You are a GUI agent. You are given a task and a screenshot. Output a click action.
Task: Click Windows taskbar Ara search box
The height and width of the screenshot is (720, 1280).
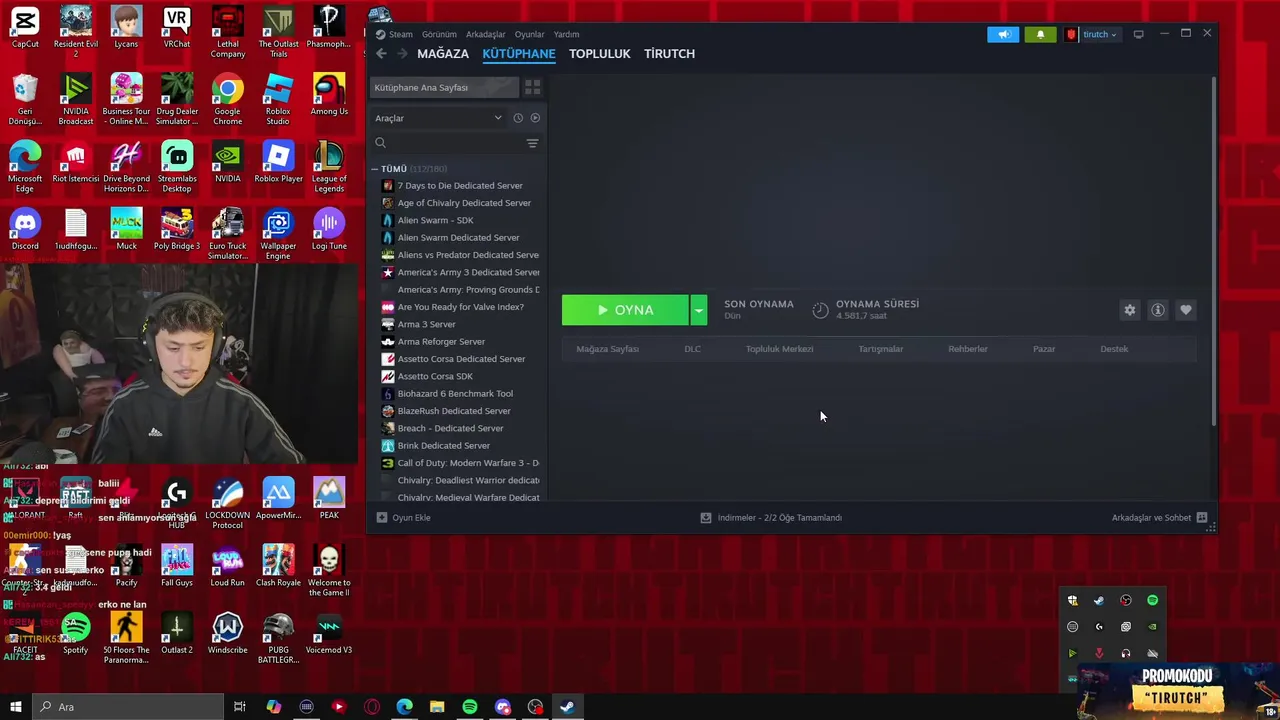tap(127, 707)
